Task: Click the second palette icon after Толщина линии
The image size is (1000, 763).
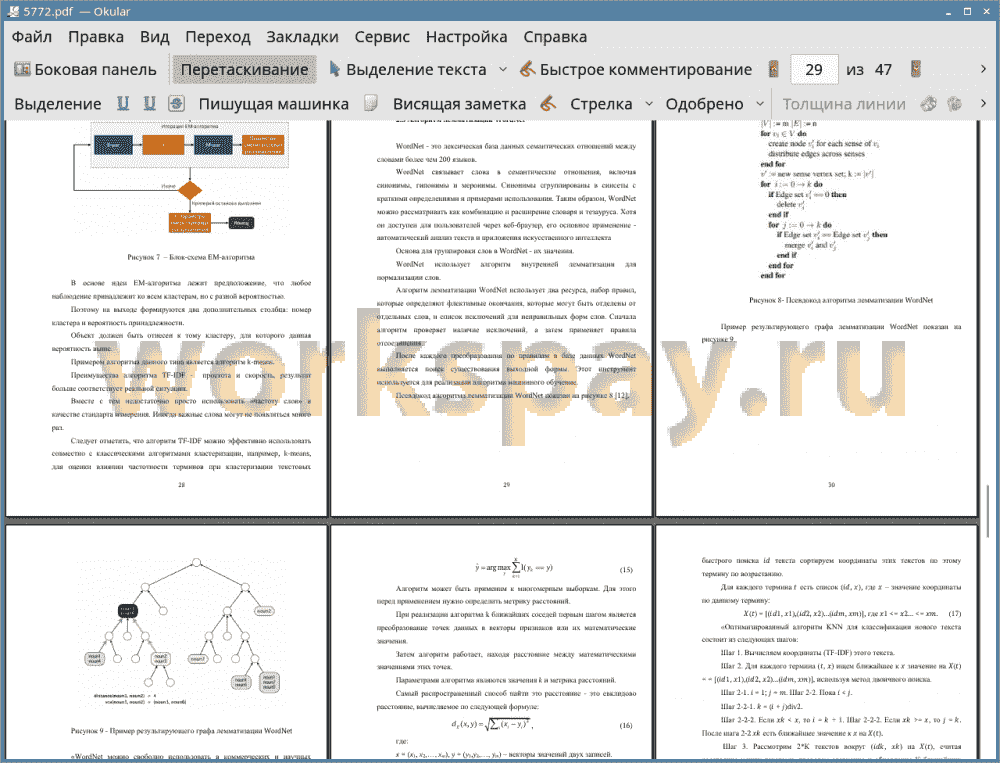Action: [x=955, y=104]
